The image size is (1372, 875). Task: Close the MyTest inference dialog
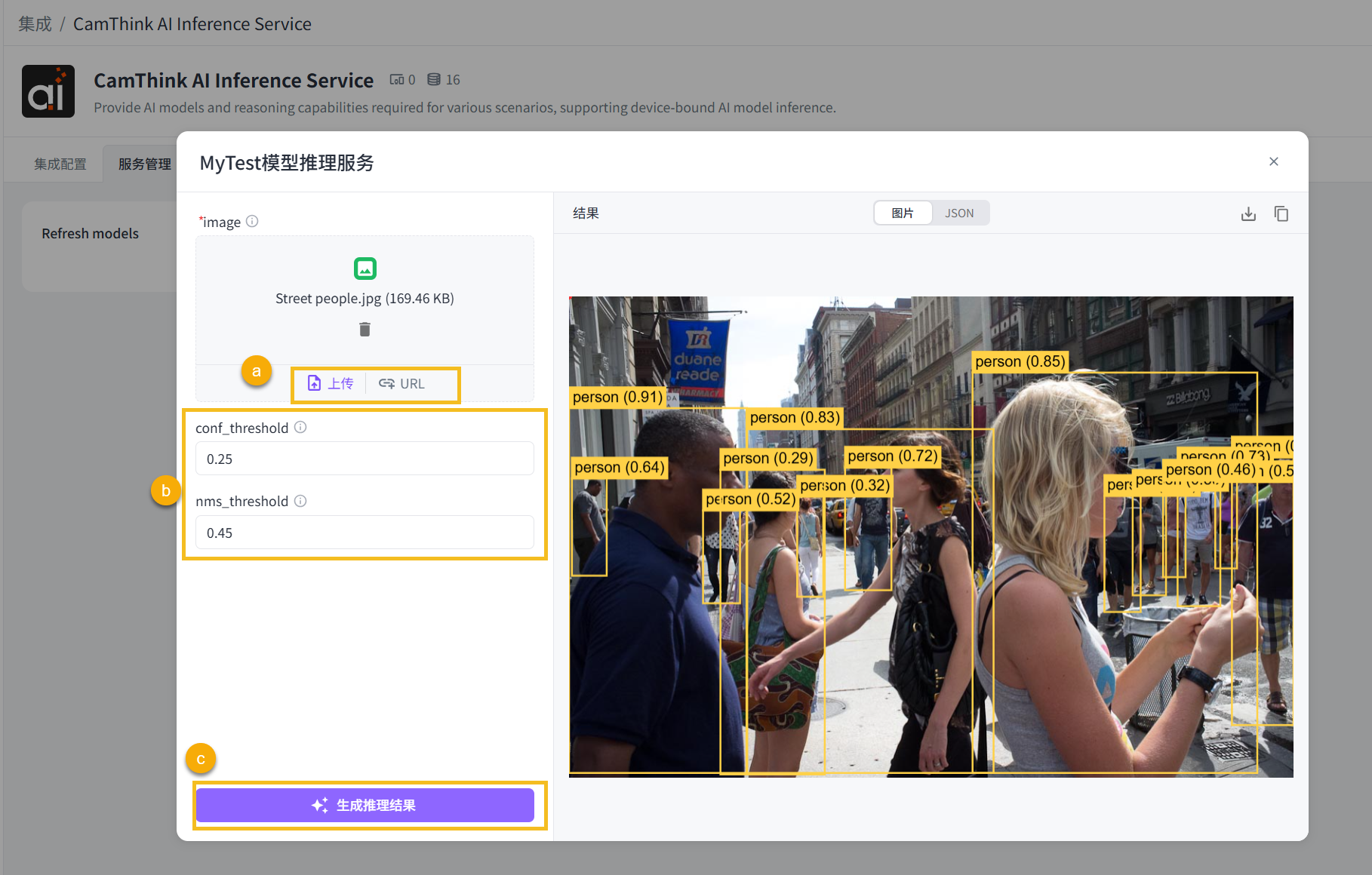(x=1273, y=161)
